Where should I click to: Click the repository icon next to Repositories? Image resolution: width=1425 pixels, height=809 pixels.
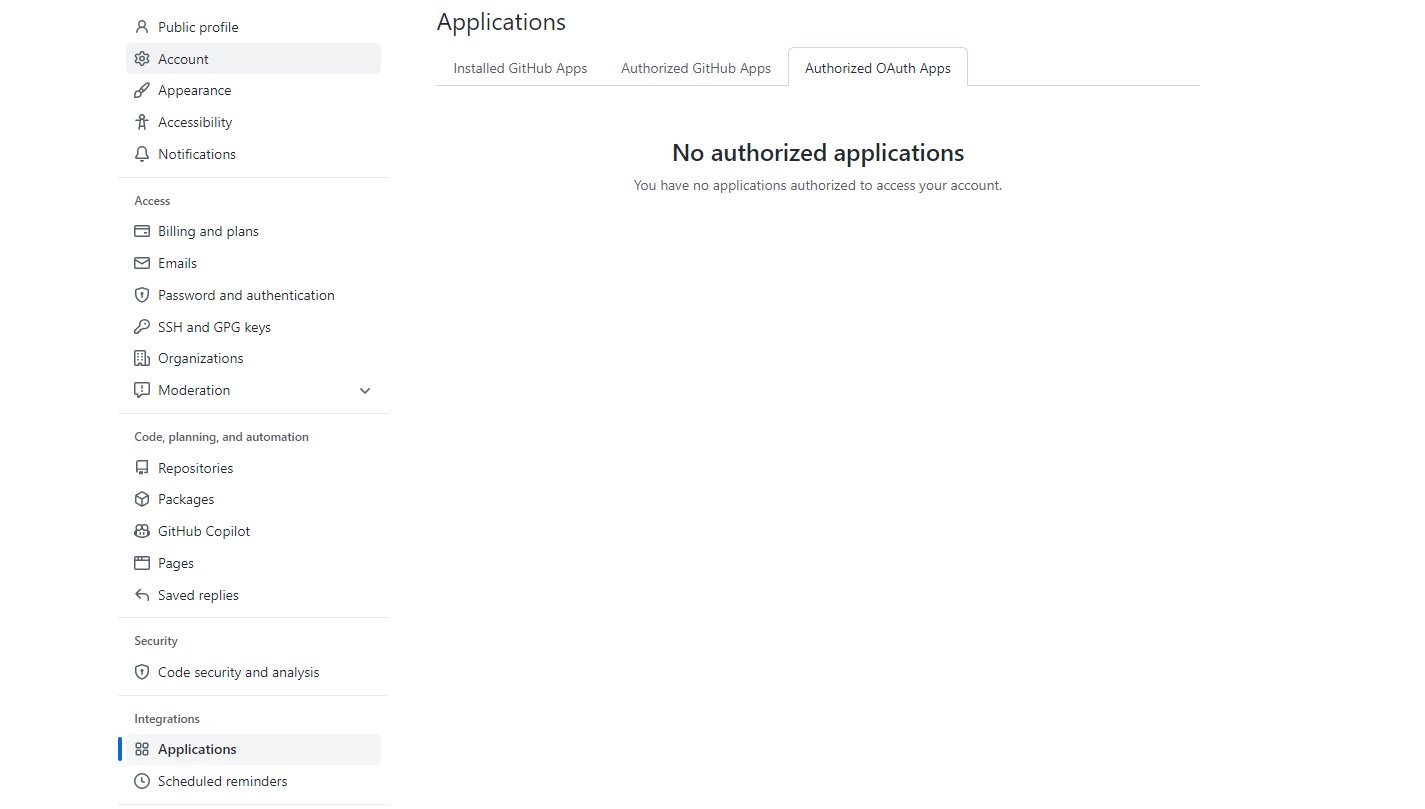(141, 467)
